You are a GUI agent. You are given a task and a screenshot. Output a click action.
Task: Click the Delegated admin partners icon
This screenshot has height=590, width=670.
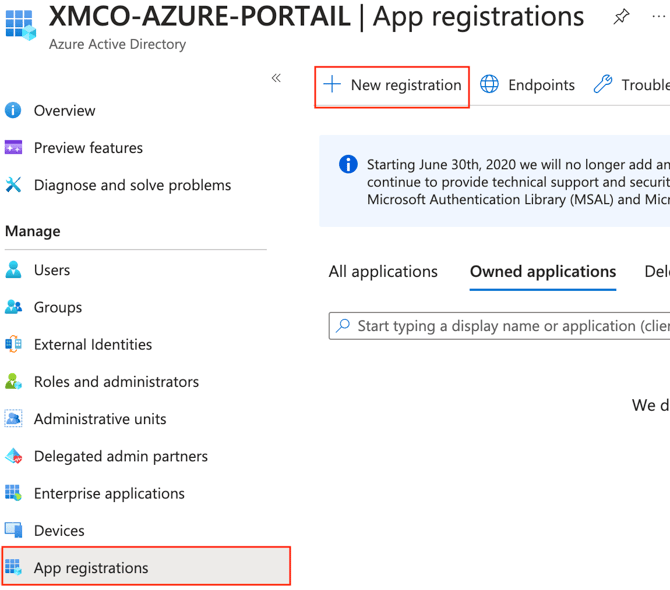coord(13,456)
